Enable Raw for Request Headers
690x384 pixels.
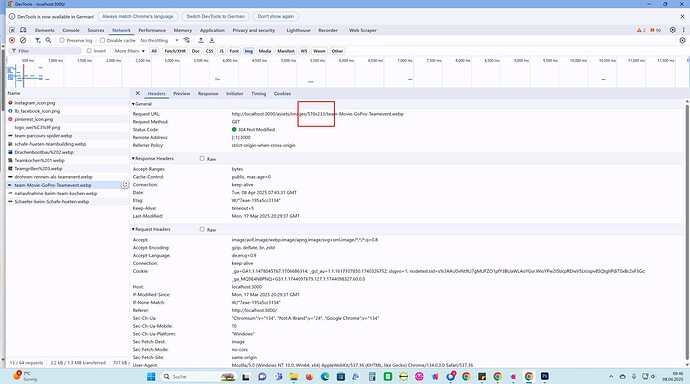point(202,229)
